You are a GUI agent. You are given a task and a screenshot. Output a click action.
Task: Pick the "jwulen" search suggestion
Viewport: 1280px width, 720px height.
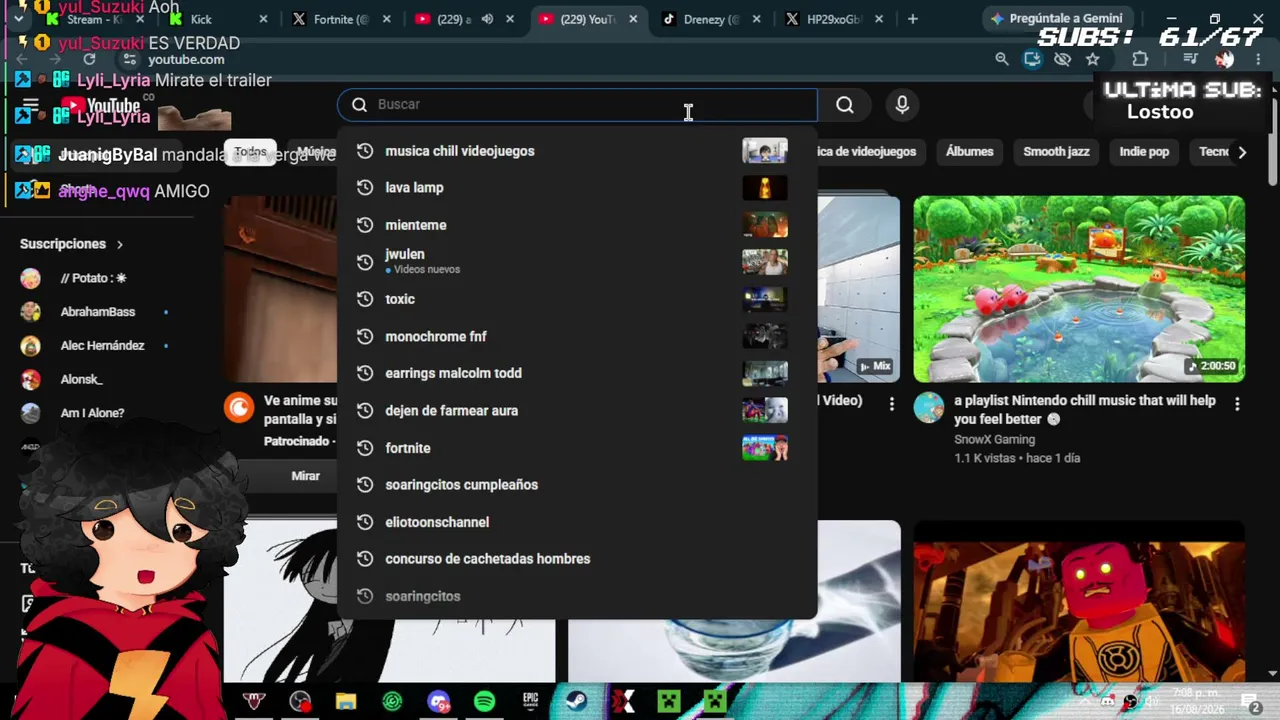point(577,262)
